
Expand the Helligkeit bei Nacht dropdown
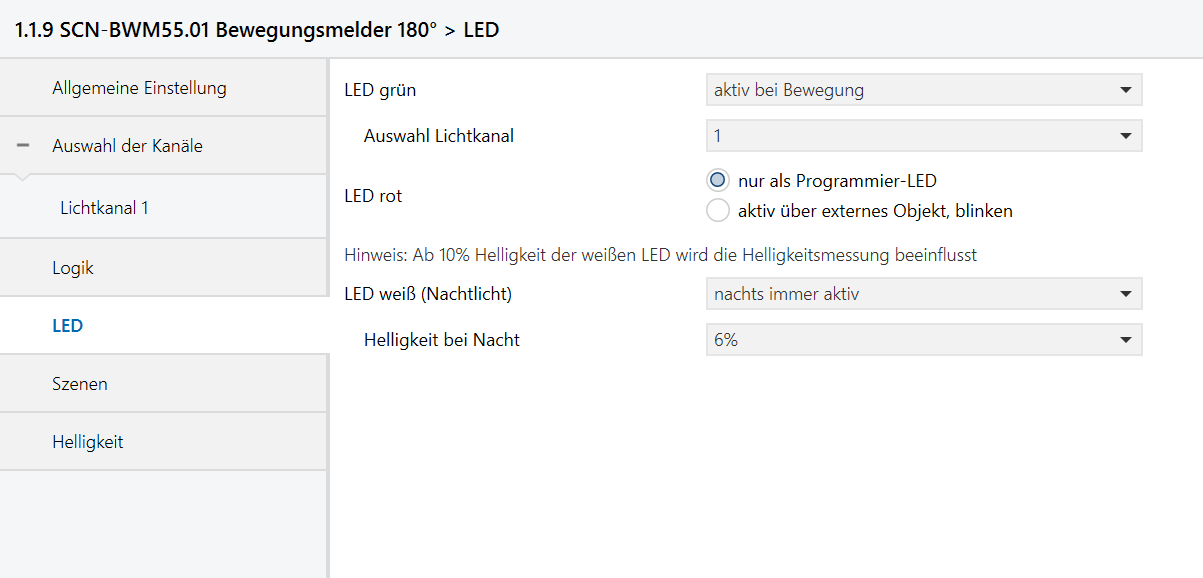coord(922,340)
